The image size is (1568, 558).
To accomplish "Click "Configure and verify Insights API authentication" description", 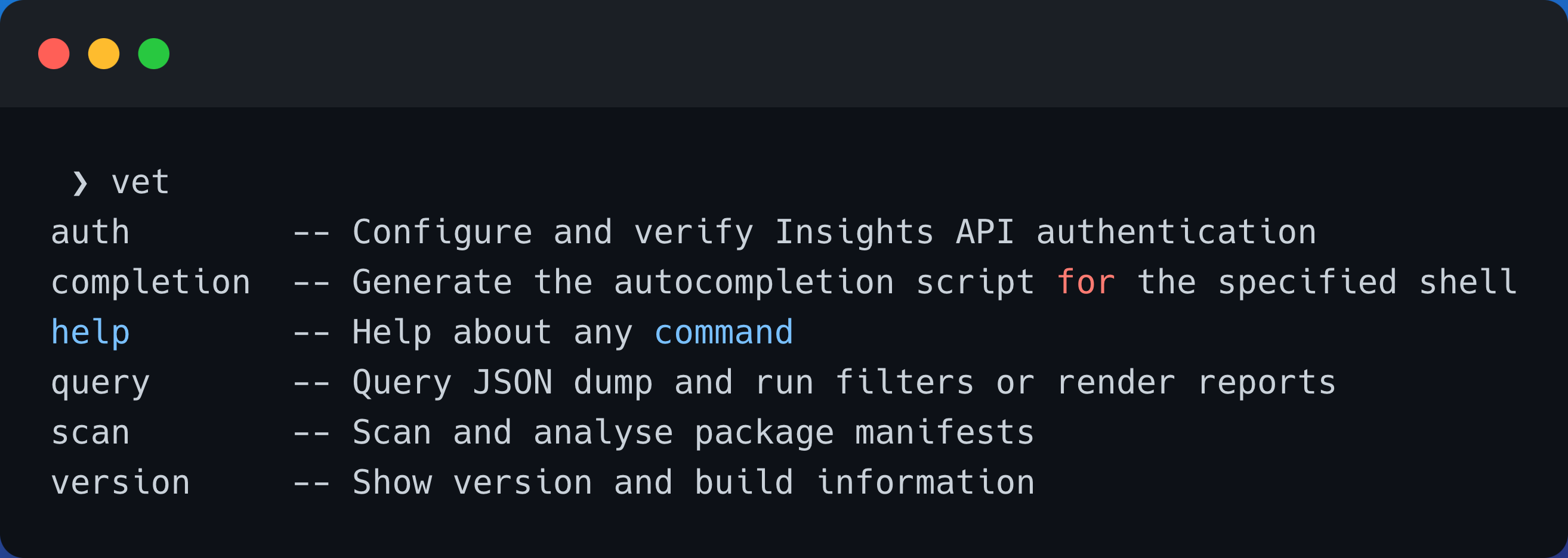I will (834, 232).
